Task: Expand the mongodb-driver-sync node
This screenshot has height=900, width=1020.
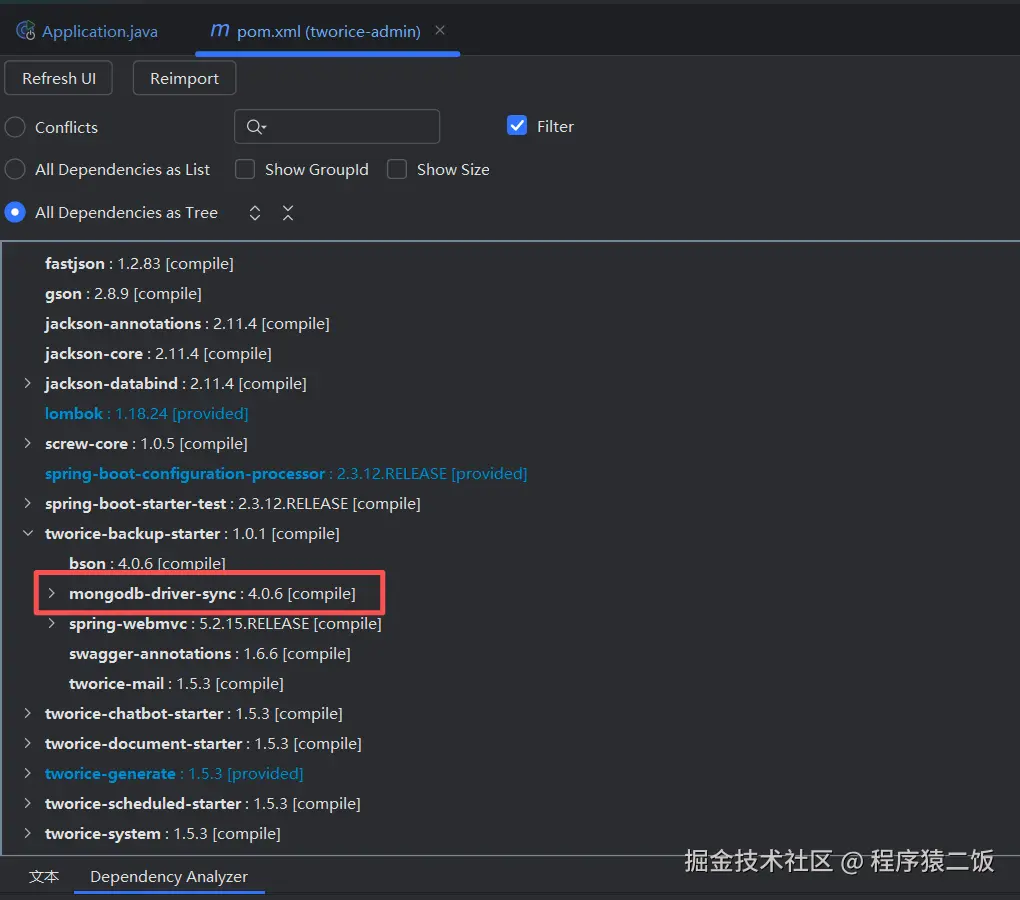Action: click(51, 593)
